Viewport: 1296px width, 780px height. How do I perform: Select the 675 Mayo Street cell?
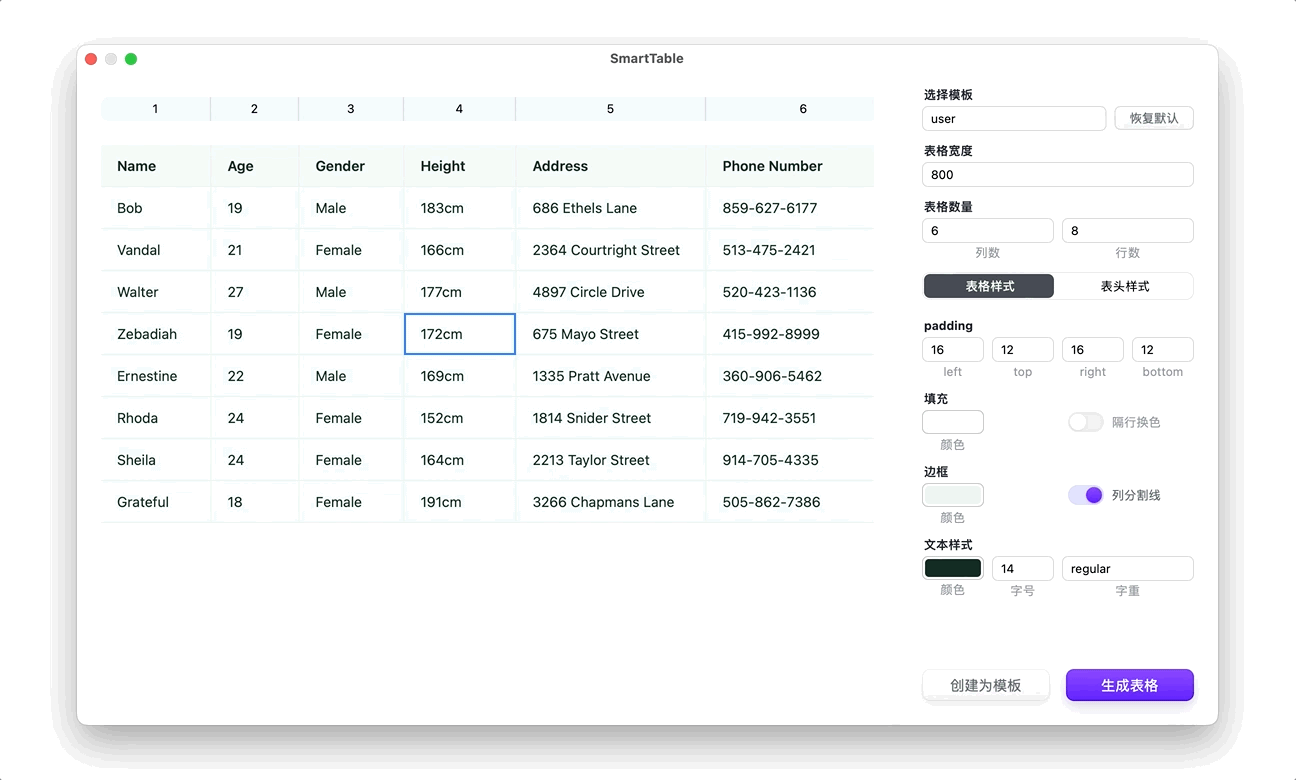coord(611,334)
